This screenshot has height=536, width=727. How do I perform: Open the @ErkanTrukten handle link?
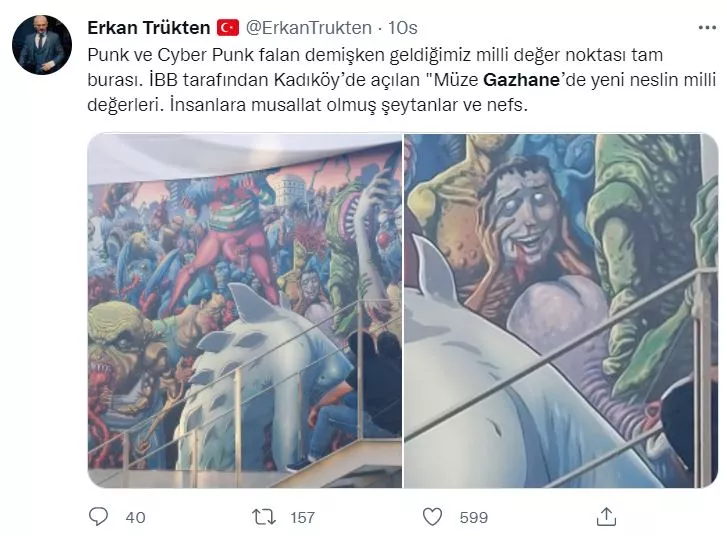(x=308, y=28)
